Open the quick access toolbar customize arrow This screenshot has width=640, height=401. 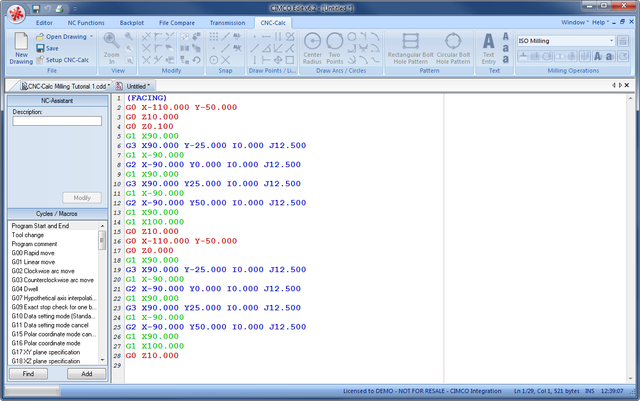coord(75,8)
